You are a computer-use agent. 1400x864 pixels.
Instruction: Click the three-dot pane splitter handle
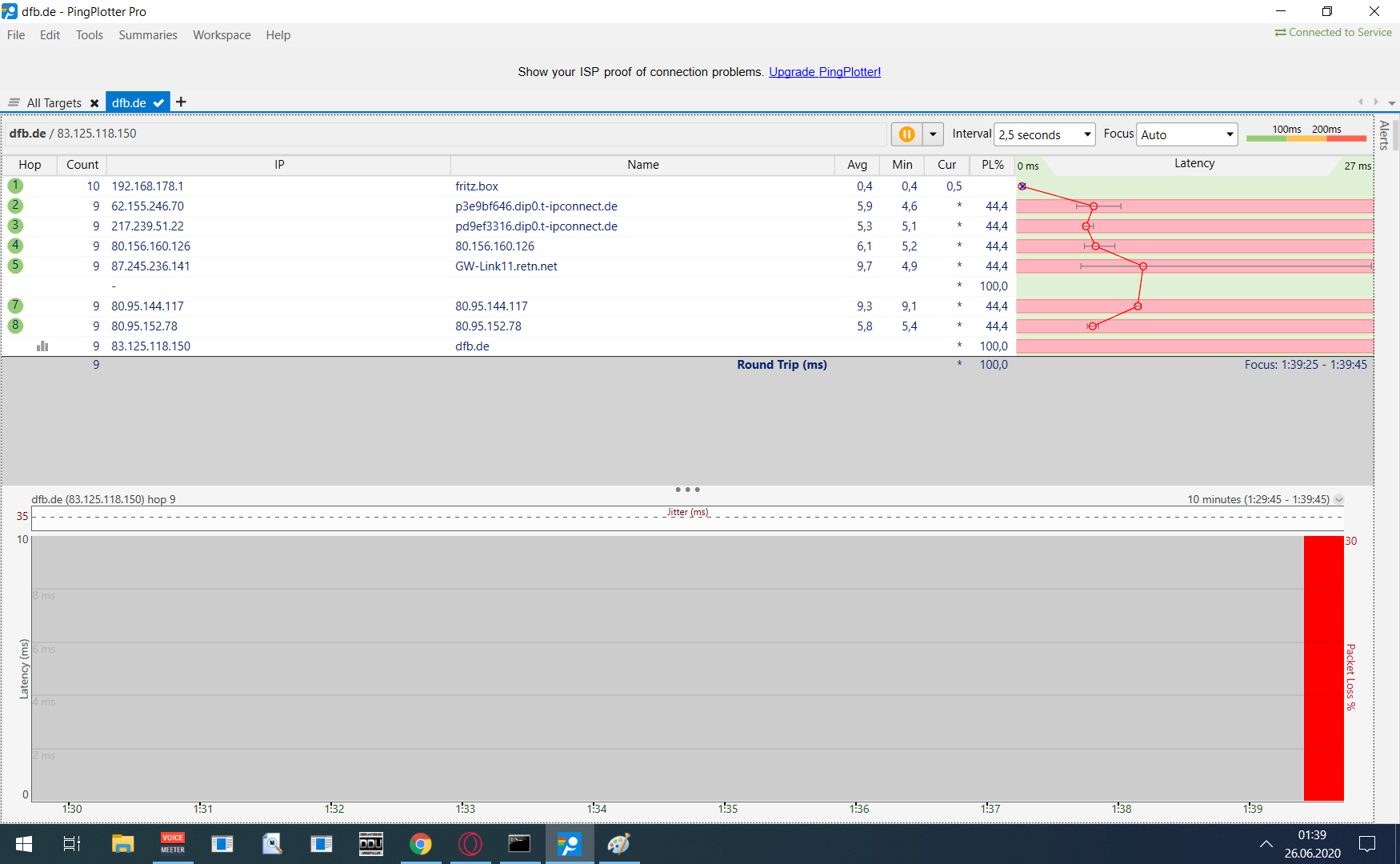687,490
